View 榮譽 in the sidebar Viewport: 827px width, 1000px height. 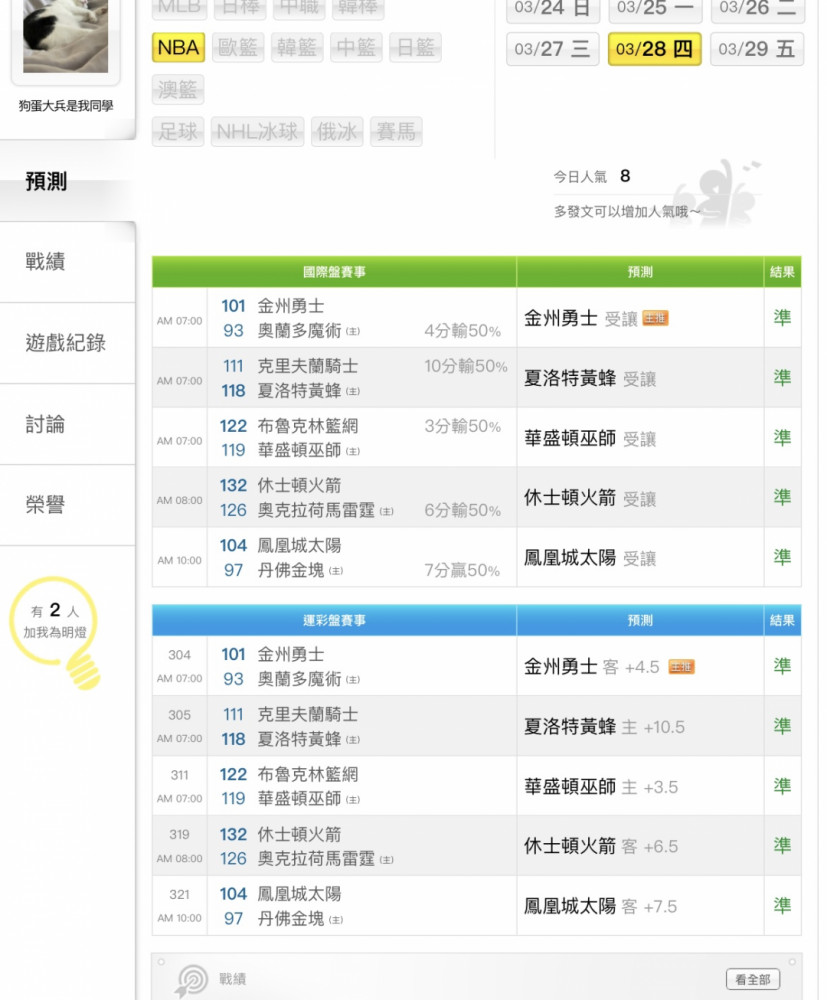45,505
